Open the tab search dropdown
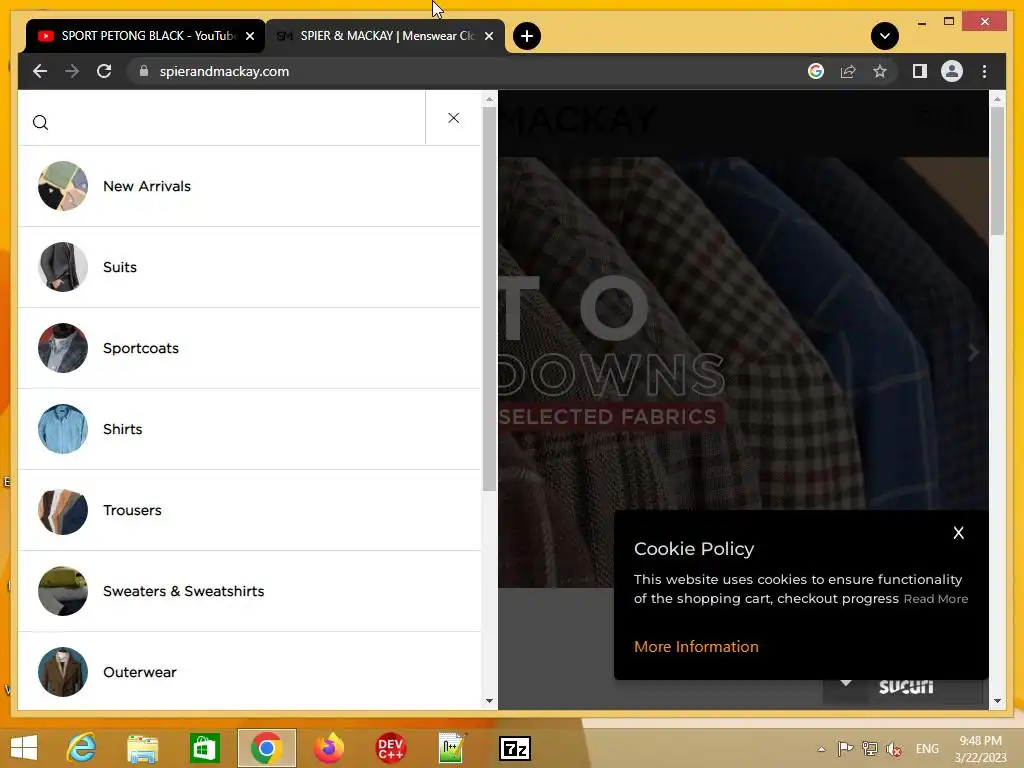 pos(884,36)
